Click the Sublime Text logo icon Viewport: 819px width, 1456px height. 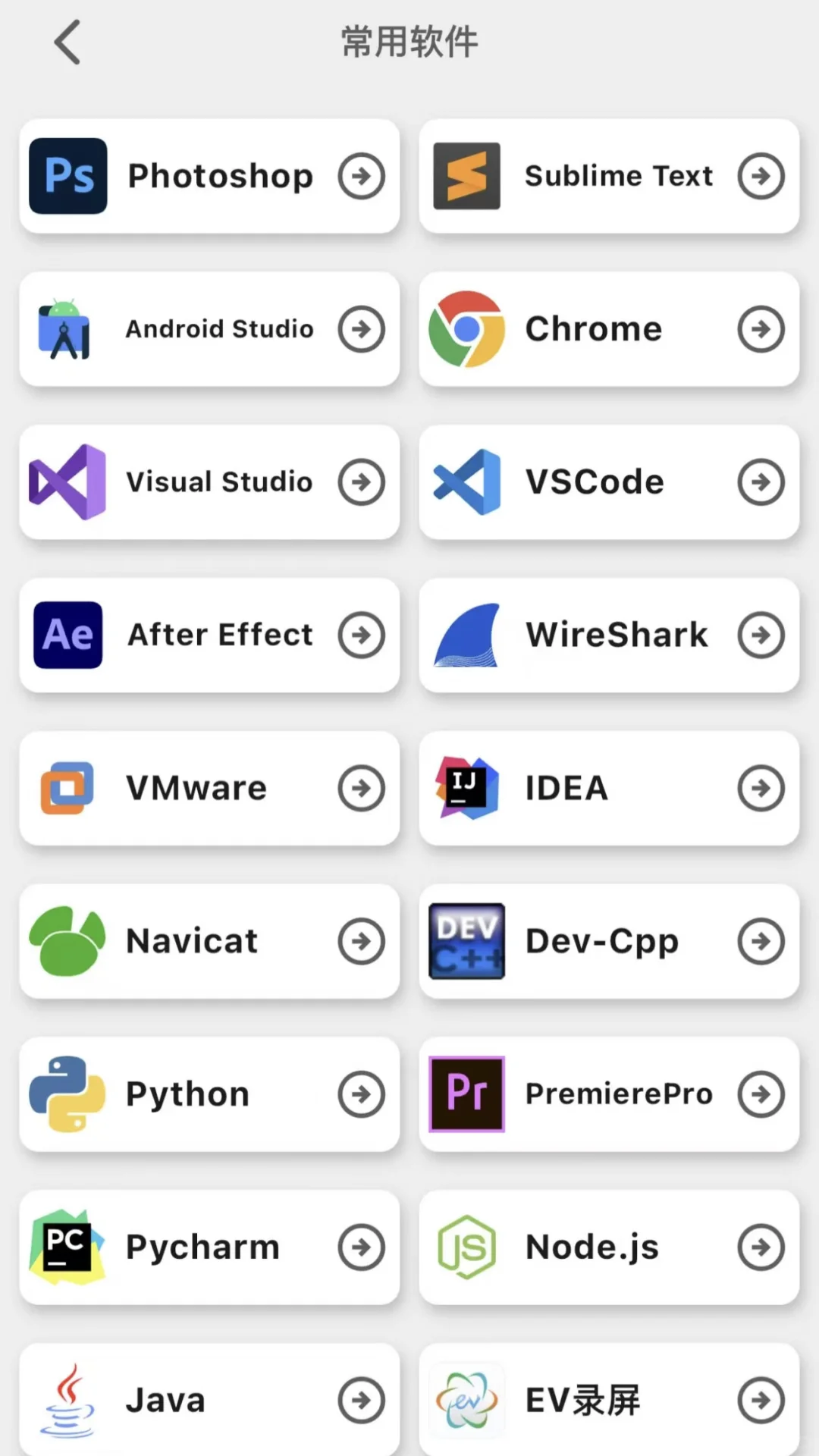click(x=466, y=176)
